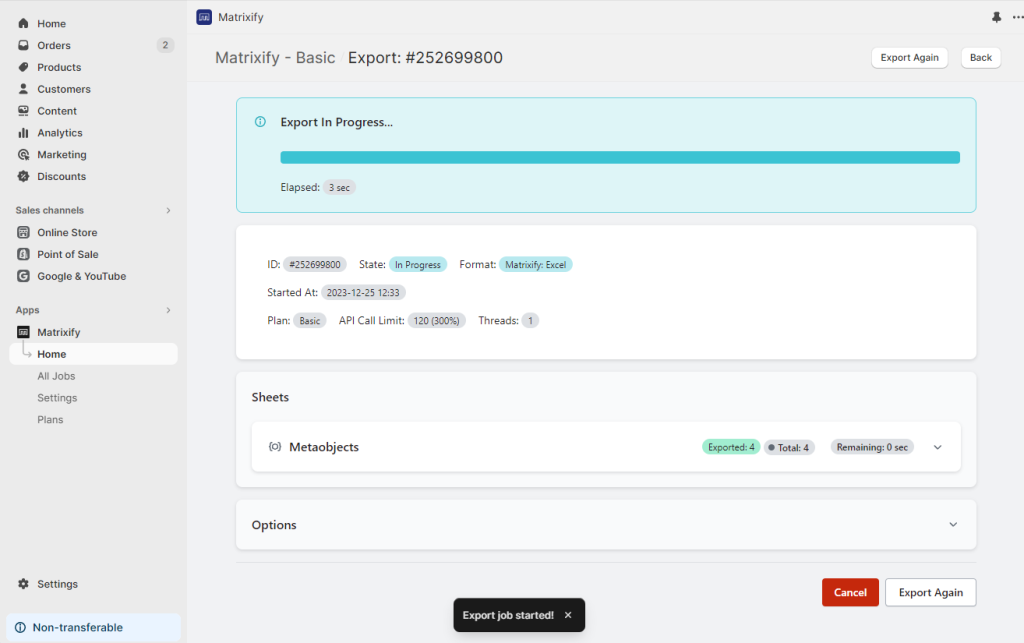1024x643 pixels.
Task: Open the Plans page in Matrixify
Action: click(50, 419)
